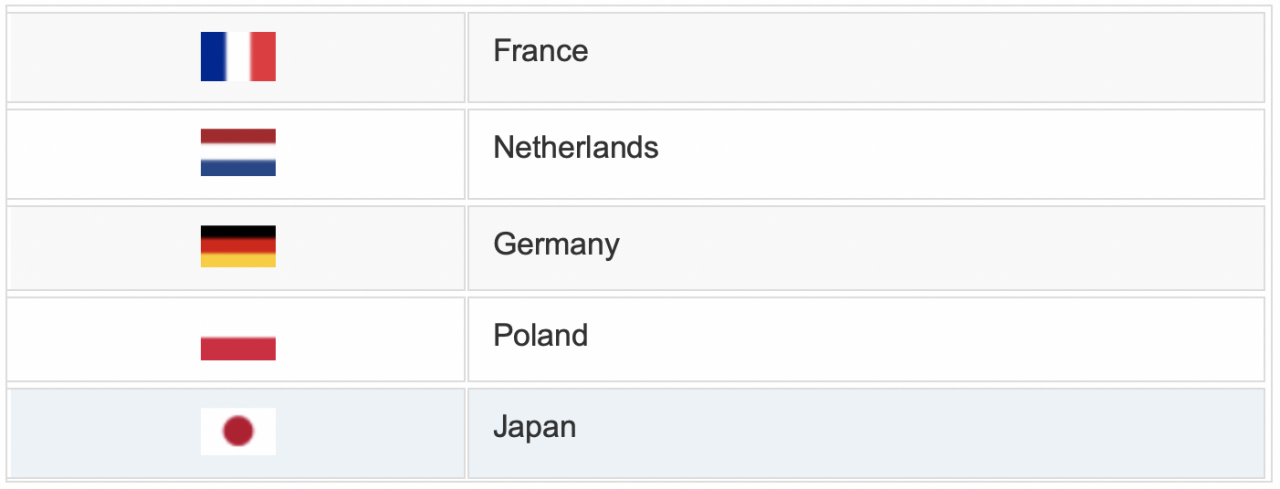
Task: Click the blue stripe of France's flag
Action: click(213, 56)
